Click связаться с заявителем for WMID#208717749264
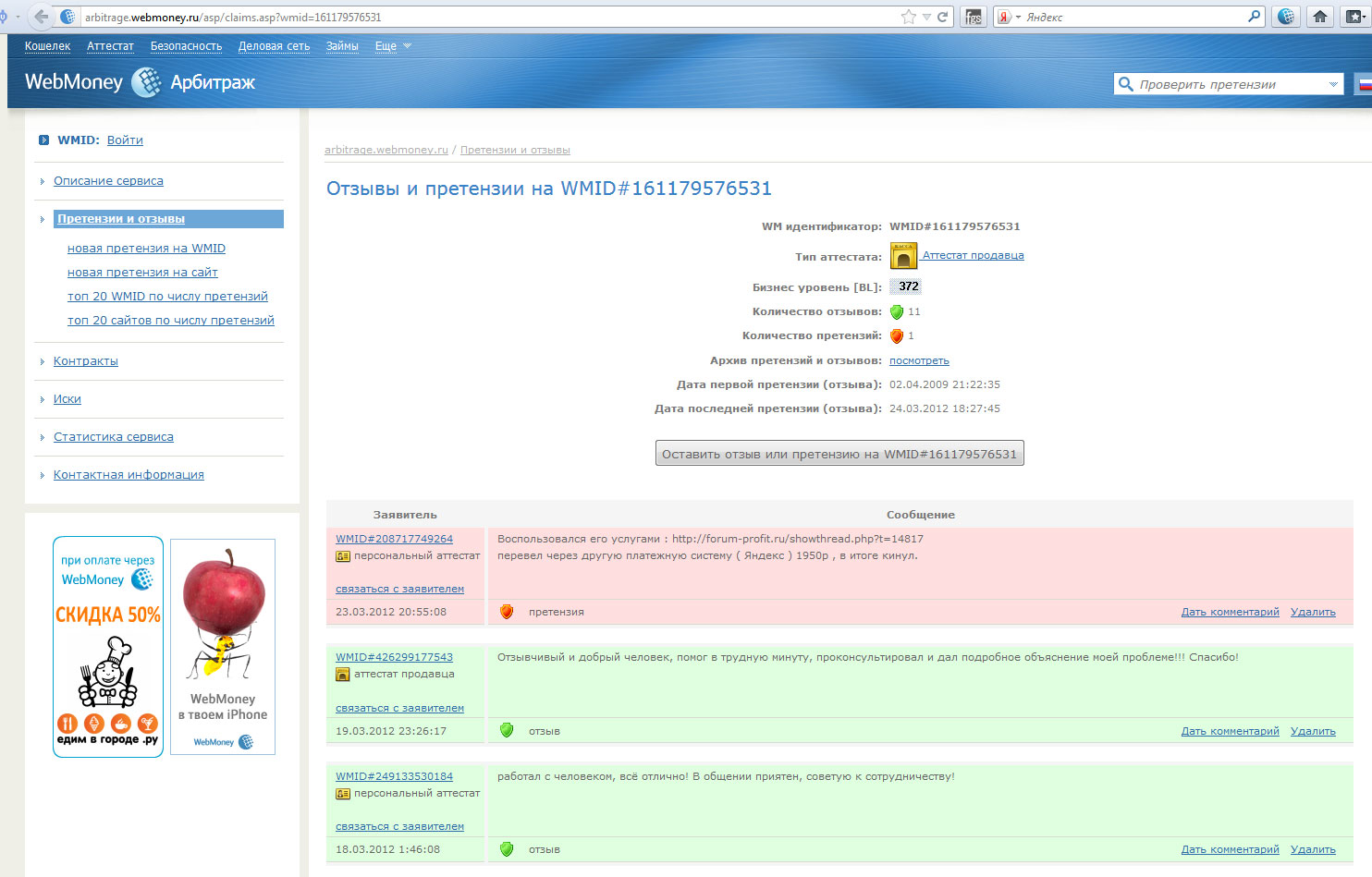1372x877 pixels. point(399,589)
